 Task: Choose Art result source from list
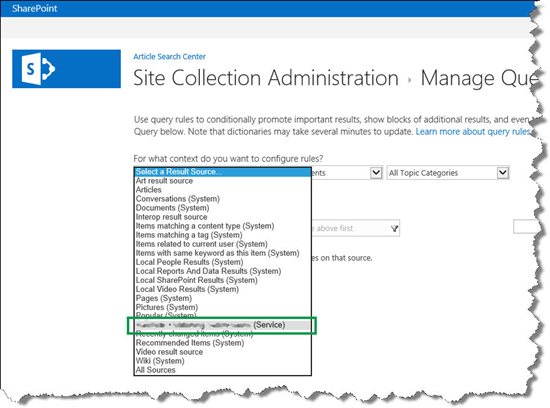coord(222,181)
